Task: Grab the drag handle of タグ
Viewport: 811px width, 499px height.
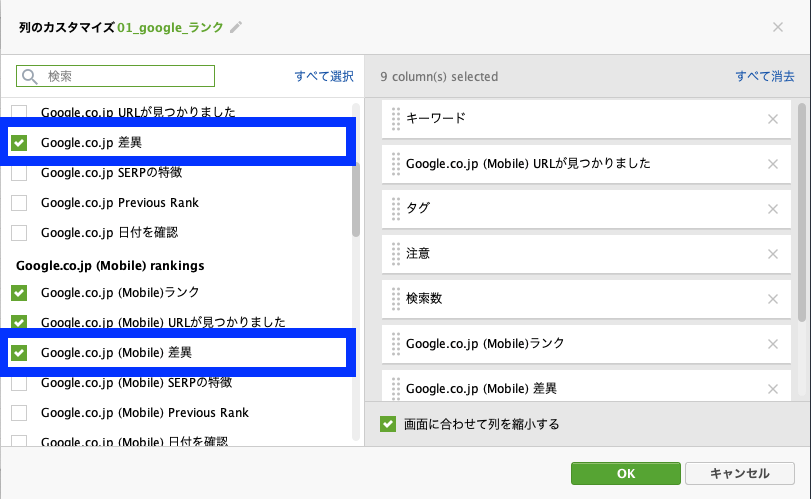Action: tap(396, 209)
